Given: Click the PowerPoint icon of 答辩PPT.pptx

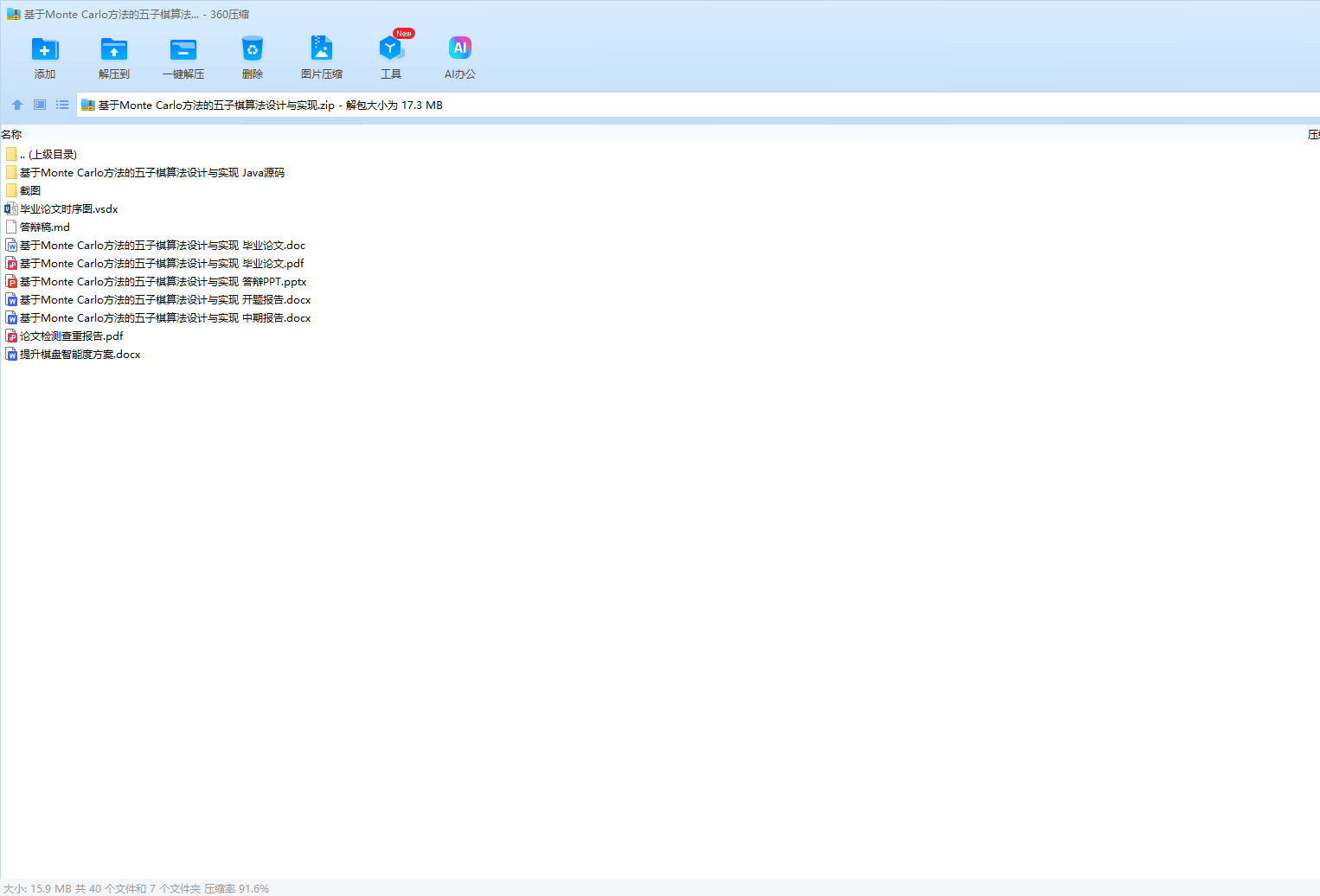Looking at the screenshot, I should pyautogui.click(x=11, y=282).
